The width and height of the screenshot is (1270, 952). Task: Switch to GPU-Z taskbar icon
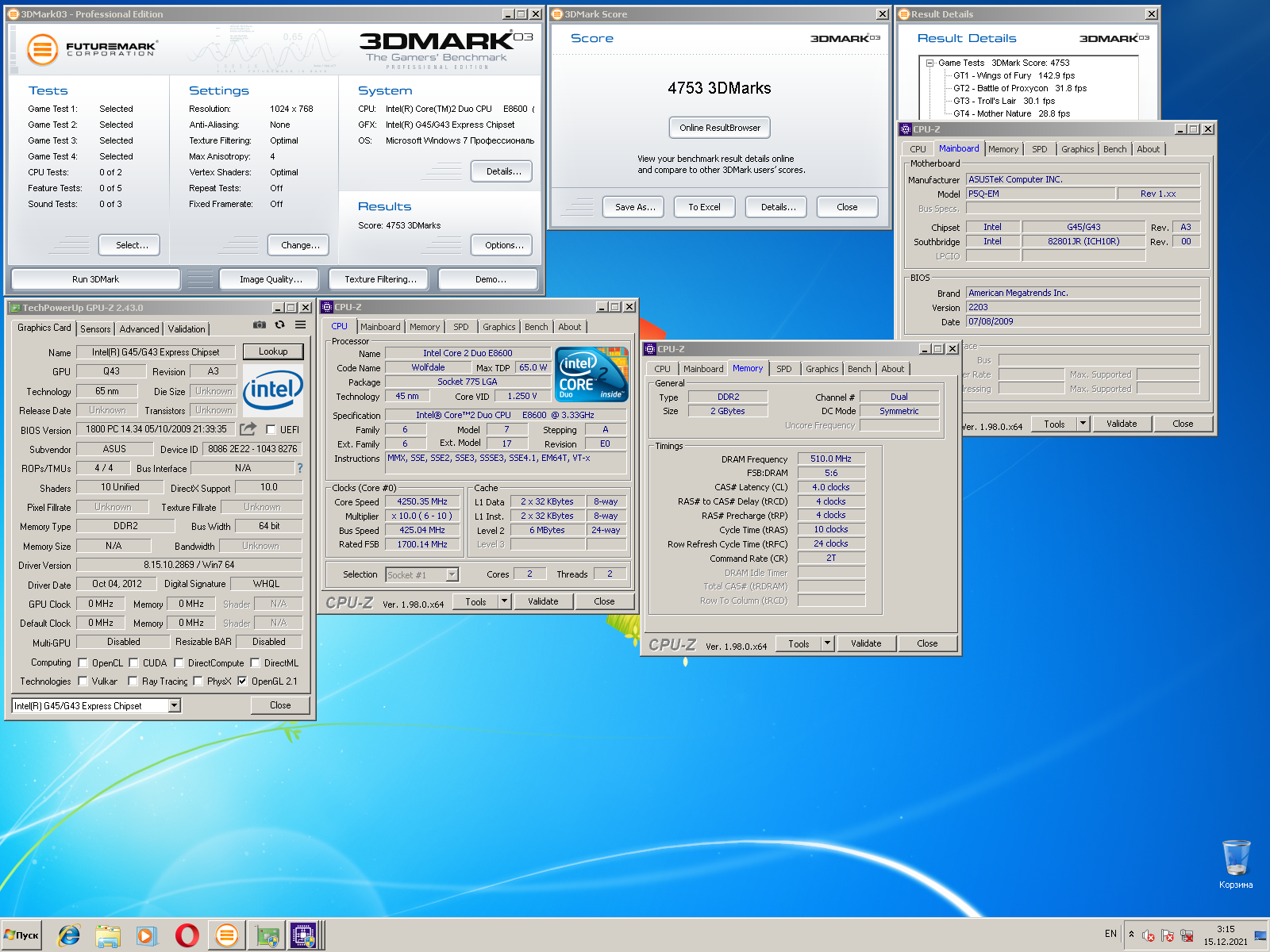click(x=267, y=935)
